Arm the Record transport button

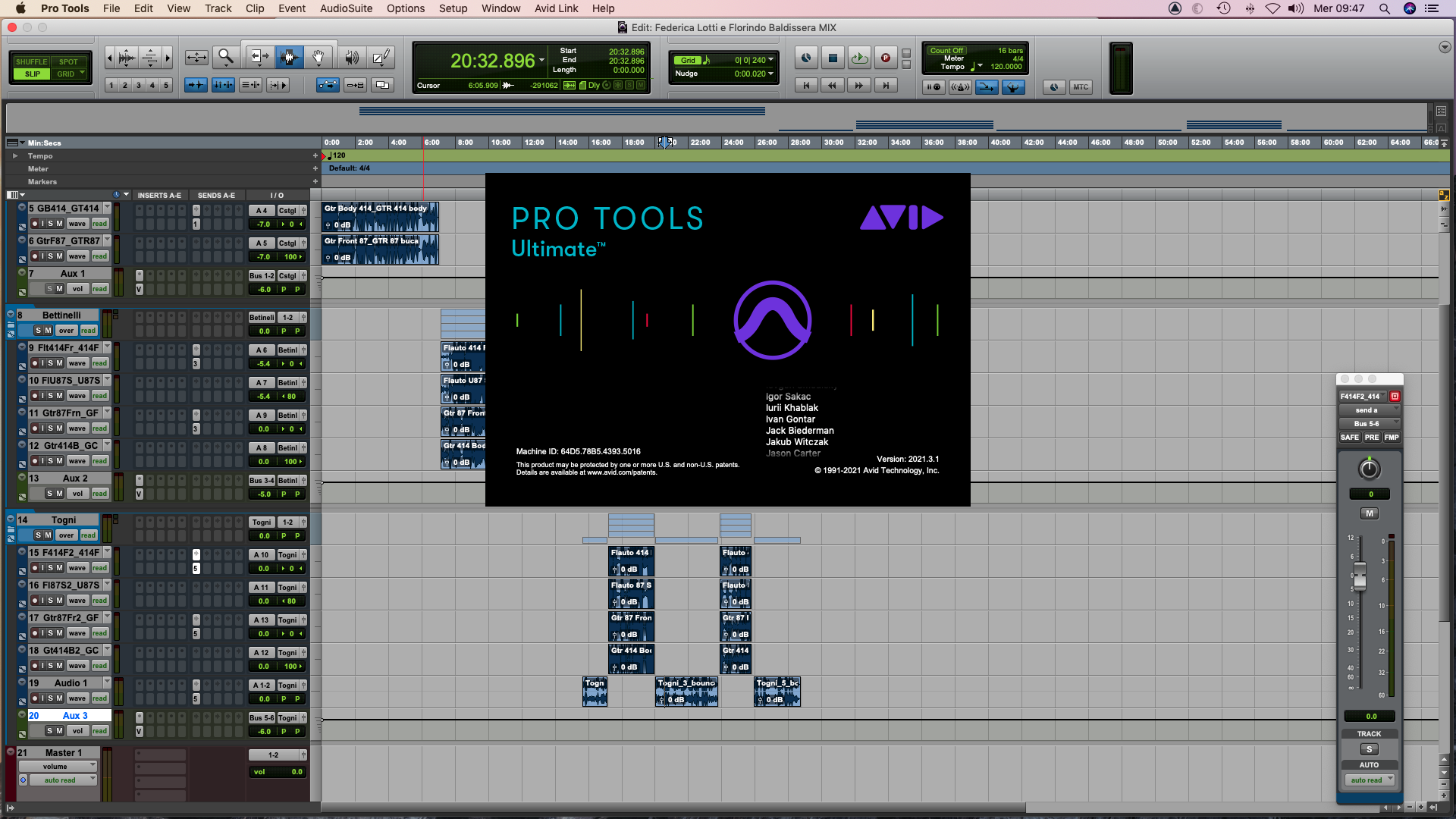click(x=886, y=58)
